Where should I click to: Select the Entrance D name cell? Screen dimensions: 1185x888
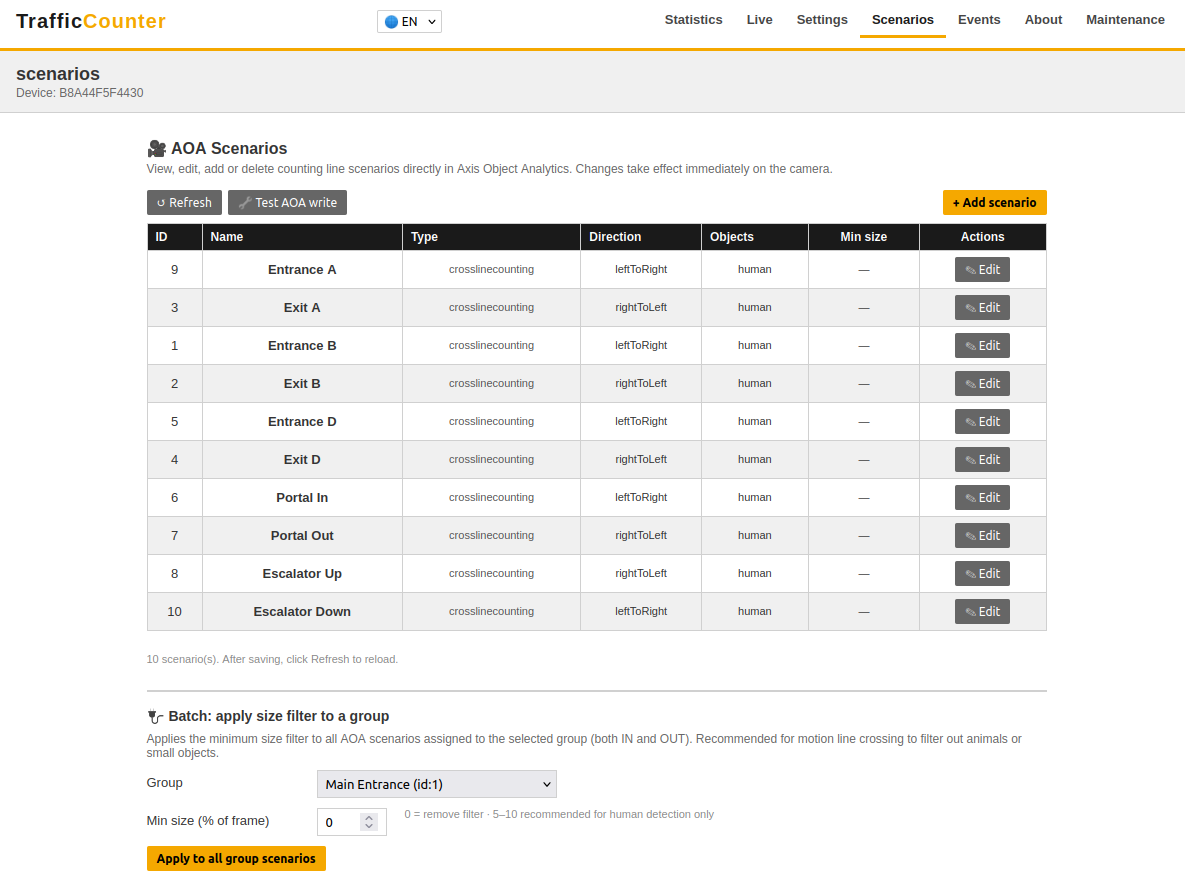pos(302,422)
